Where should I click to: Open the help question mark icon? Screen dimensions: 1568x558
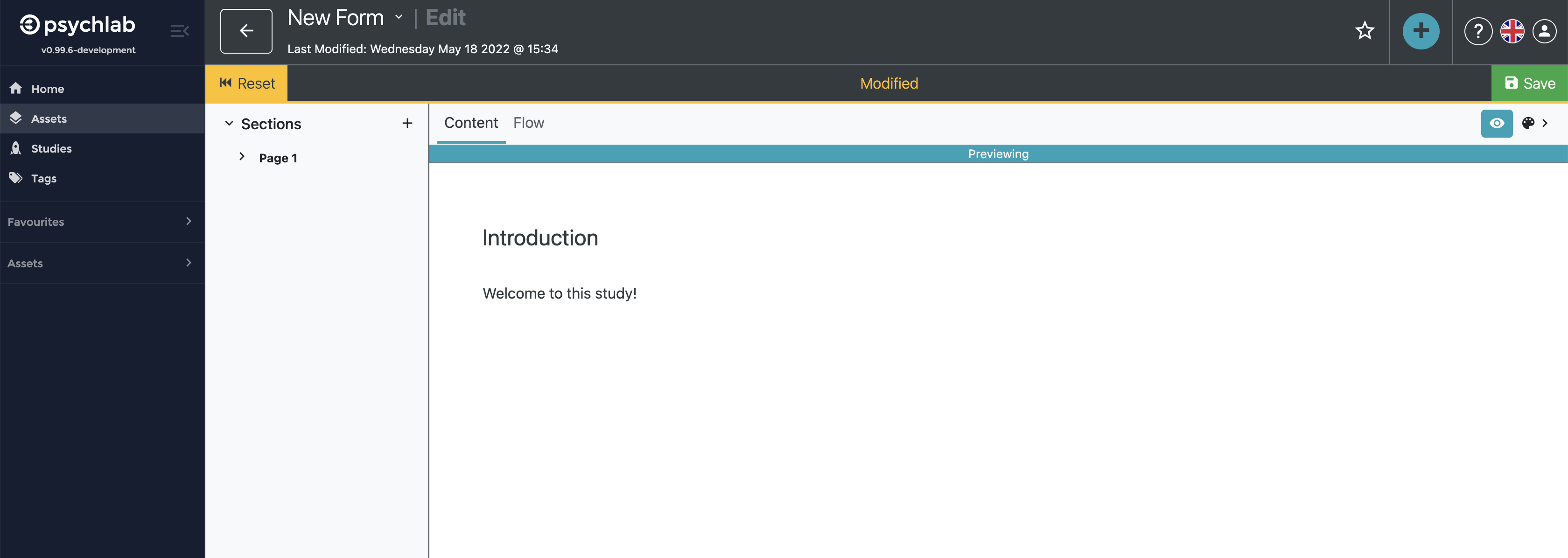(1477, 31)
